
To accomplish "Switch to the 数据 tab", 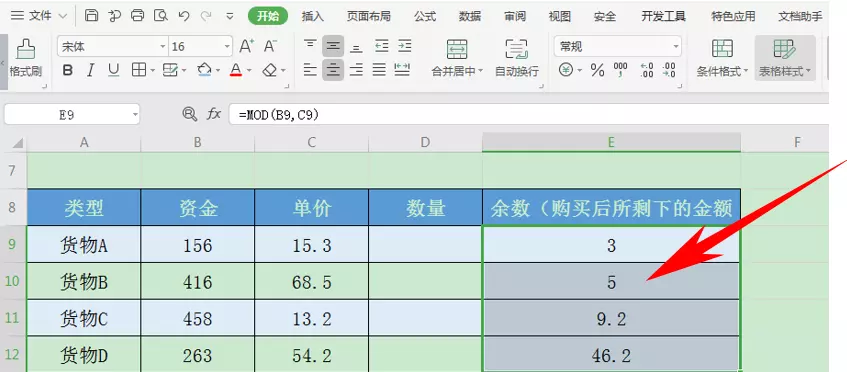I will (470, 16).
